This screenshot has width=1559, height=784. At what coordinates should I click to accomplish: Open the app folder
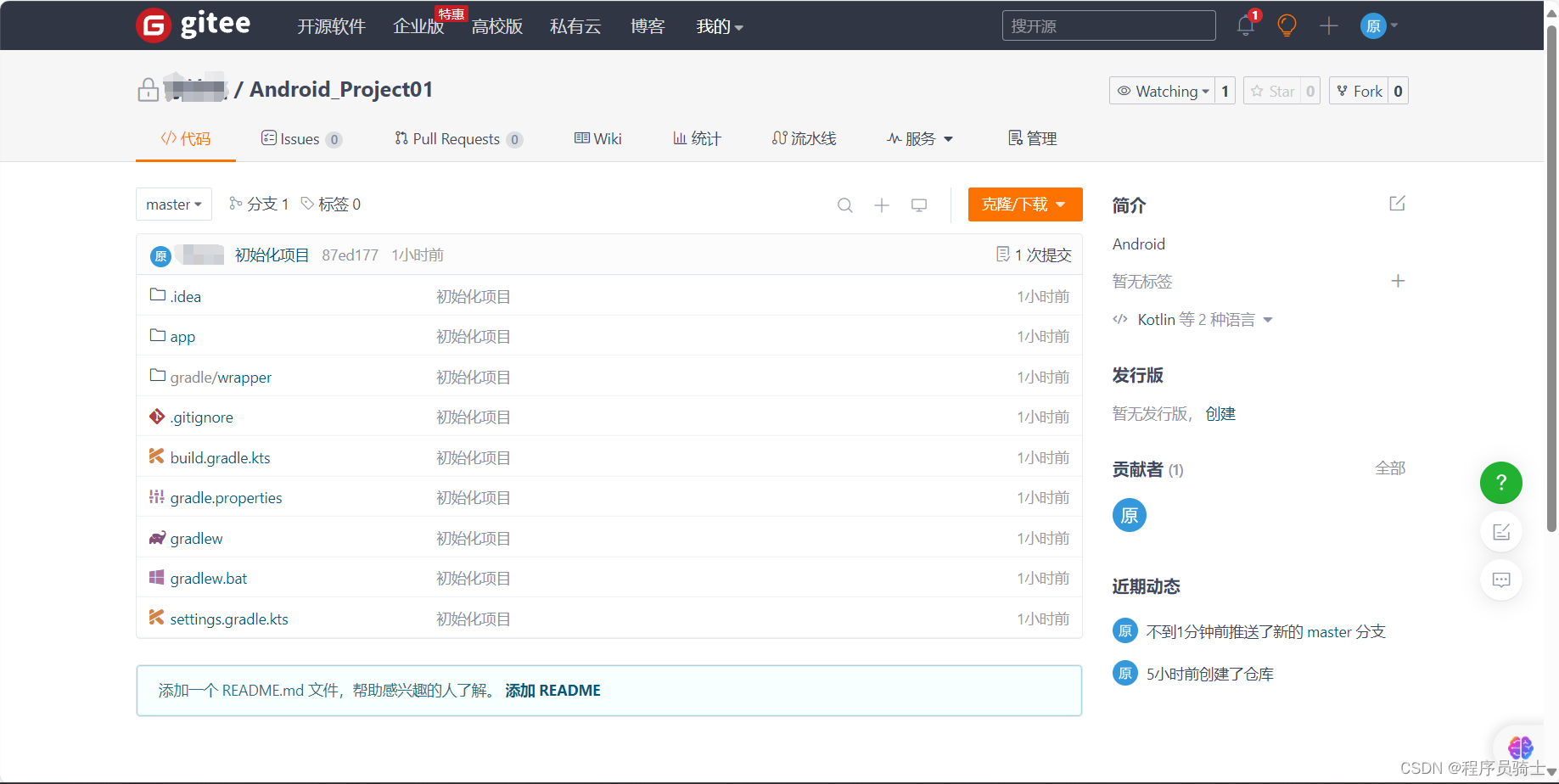pos(182,336)
